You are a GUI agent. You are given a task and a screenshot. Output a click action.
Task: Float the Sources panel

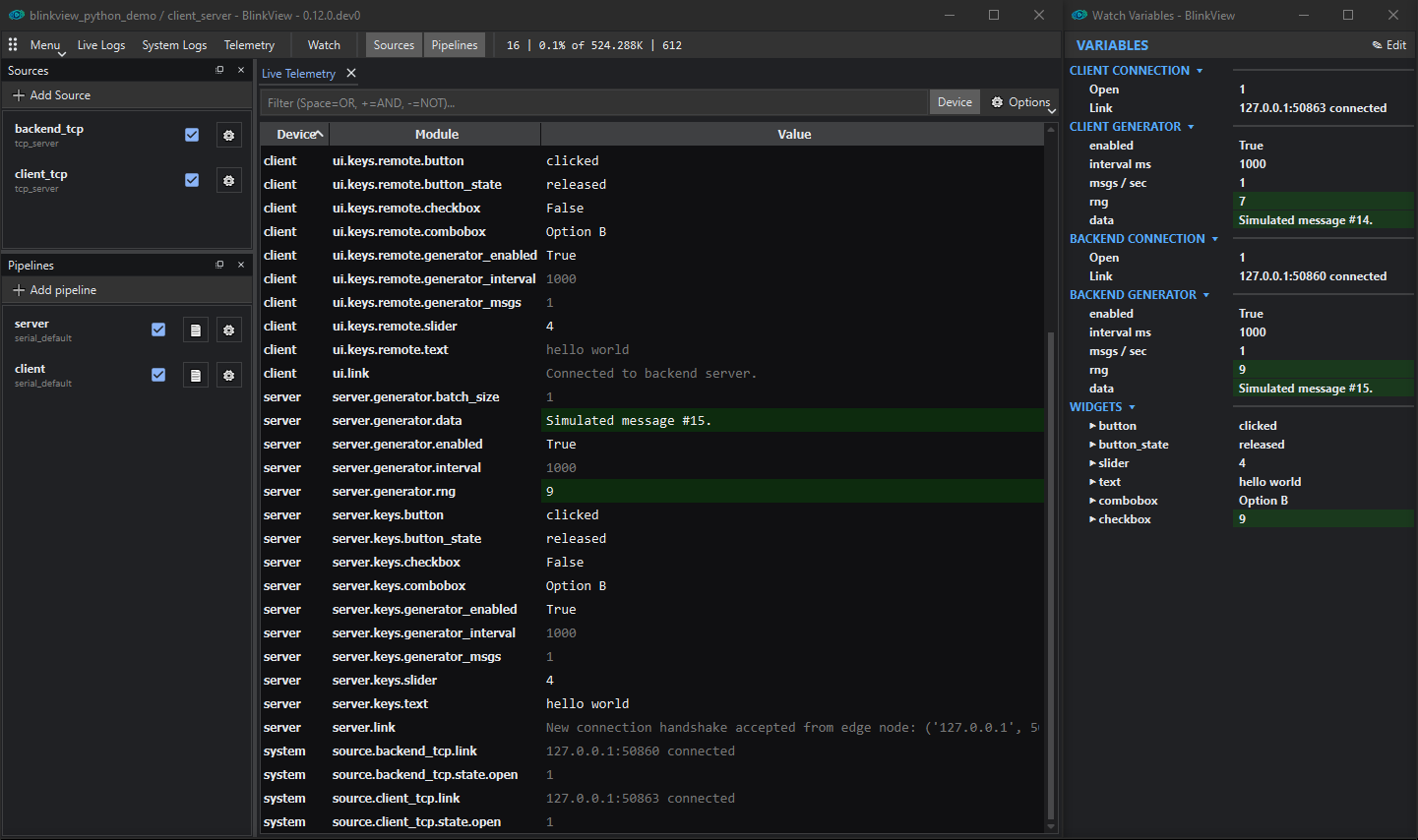219,70
